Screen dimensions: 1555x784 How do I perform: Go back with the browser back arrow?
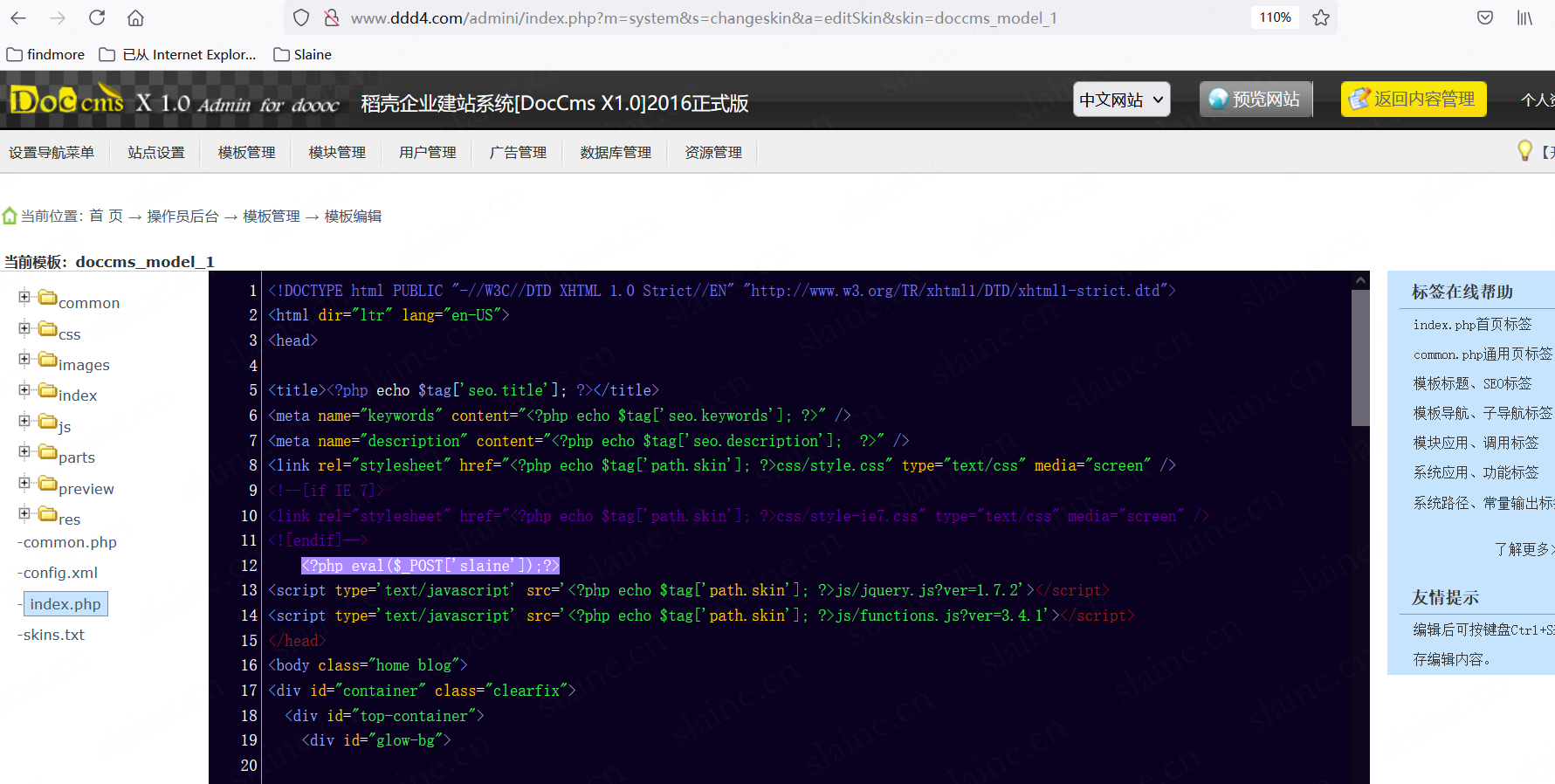18,17
